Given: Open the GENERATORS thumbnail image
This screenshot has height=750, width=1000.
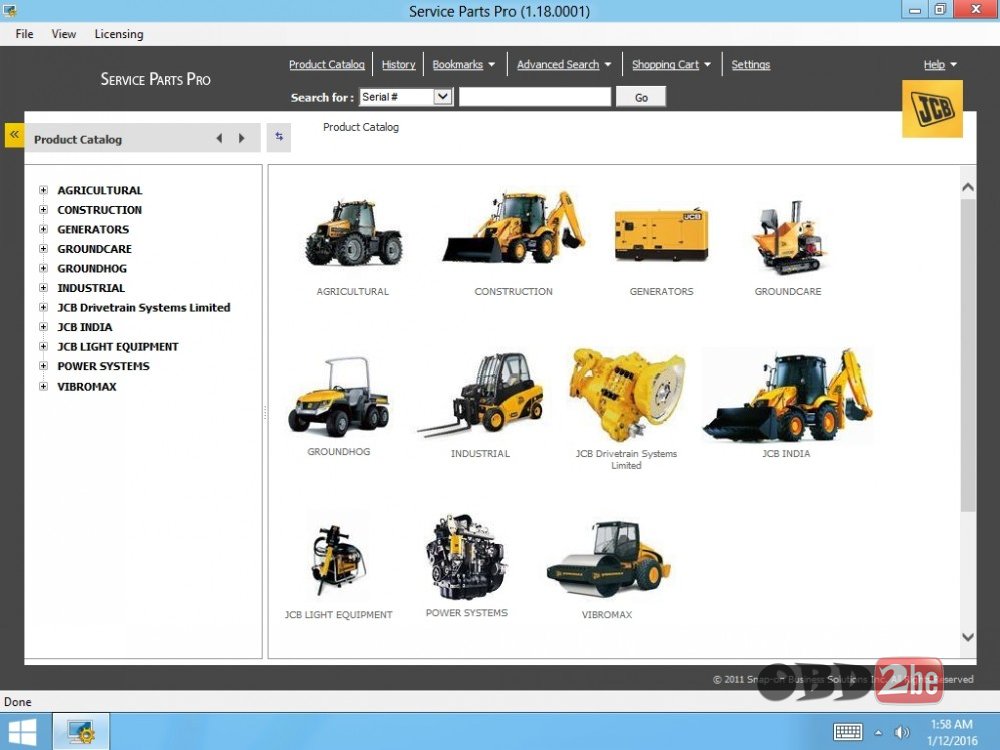Looking at the screenshot, I should pyautogui.click(x=661, y=234).
